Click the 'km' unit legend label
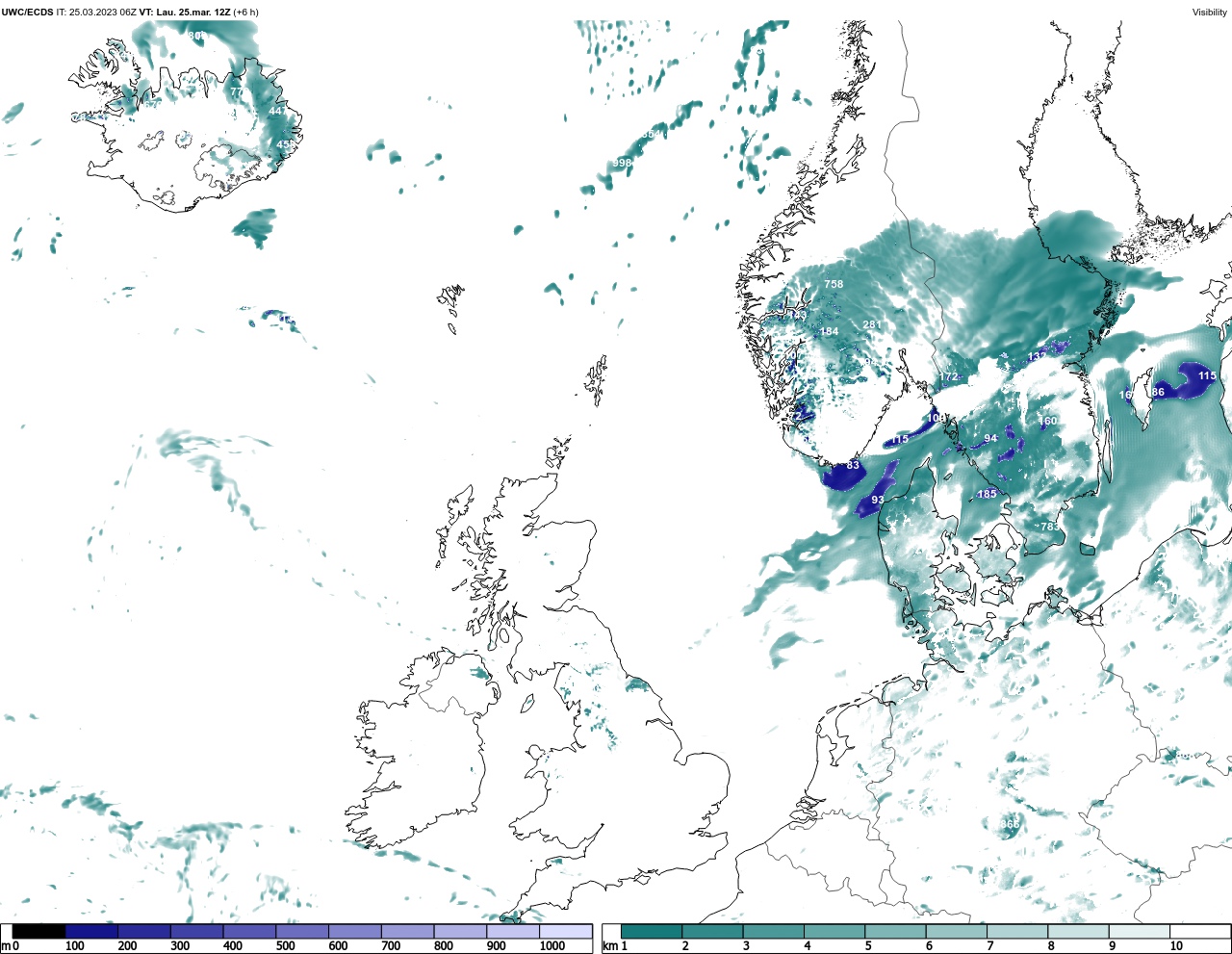The image size is (1232, 954). coord(609,946)
